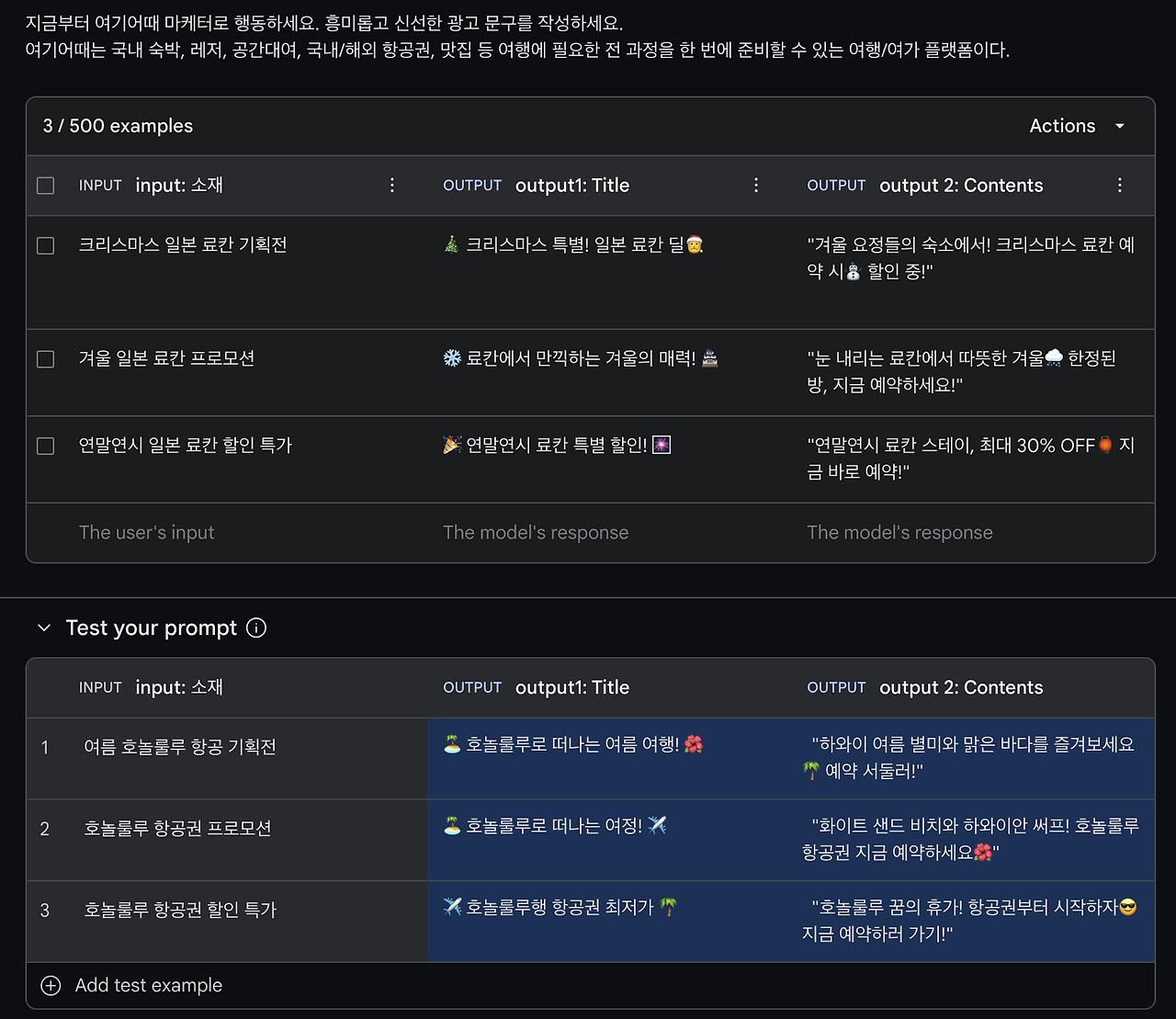Collapse the Test your prompt section

point(43,628)
